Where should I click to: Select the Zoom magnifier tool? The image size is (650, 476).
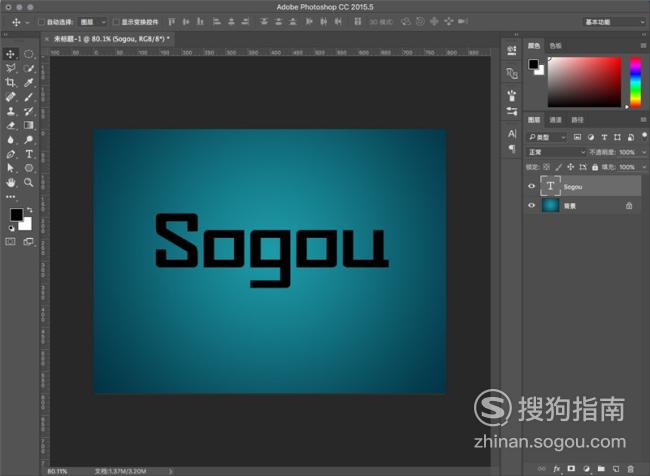coord(29,182)
